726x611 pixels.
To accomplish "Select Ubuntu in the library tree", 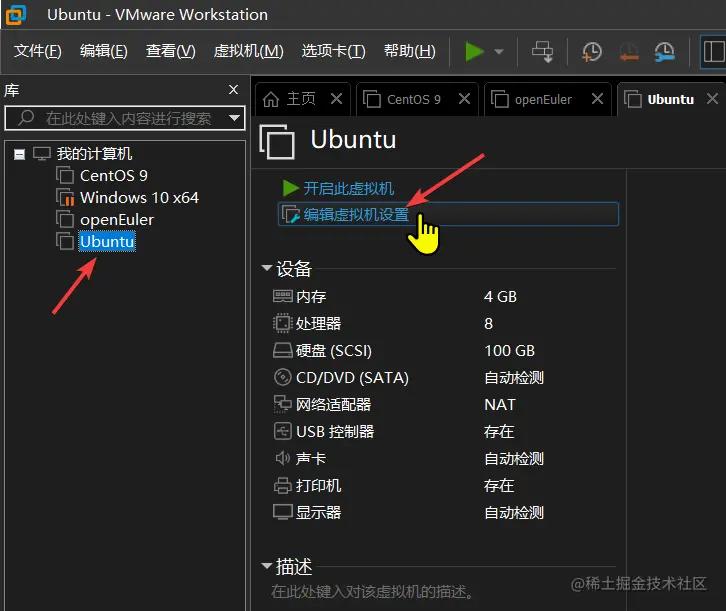I will pos(107,242).
